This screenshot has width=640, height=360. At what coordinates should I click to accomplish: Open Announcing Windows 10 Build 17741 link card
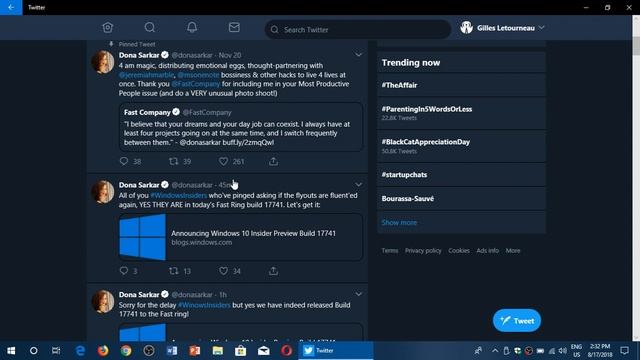(241, 237)
